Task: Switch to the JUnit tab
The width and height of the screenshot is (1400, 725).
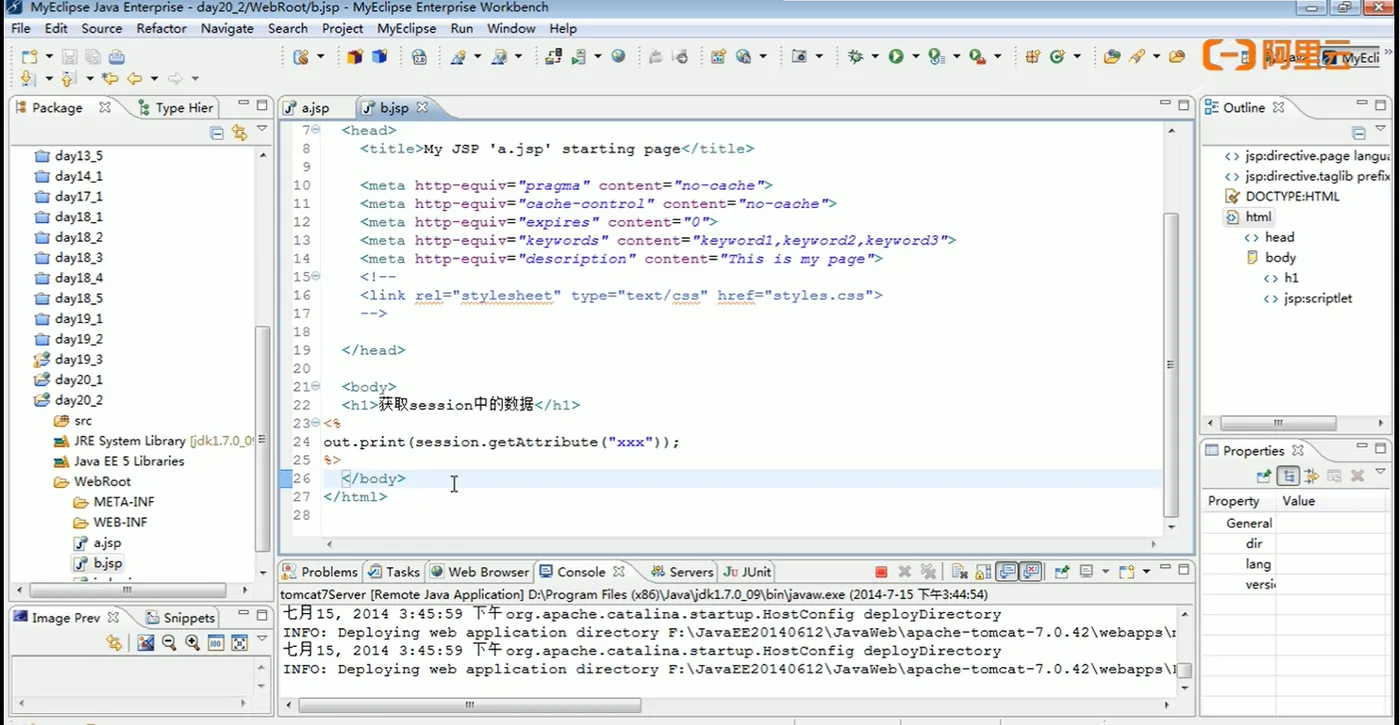Action: (x=747, y=572)
